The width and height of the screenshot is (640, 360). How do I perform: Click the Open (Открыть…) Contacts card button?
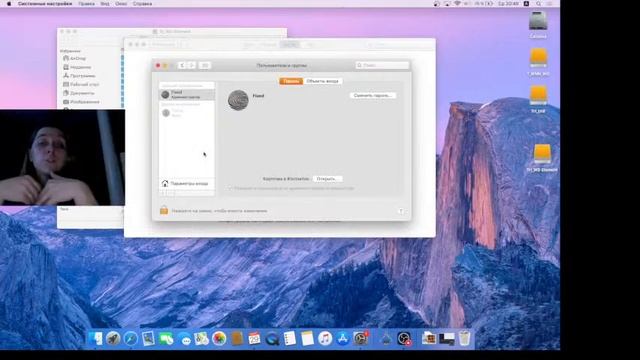[327, 179]
